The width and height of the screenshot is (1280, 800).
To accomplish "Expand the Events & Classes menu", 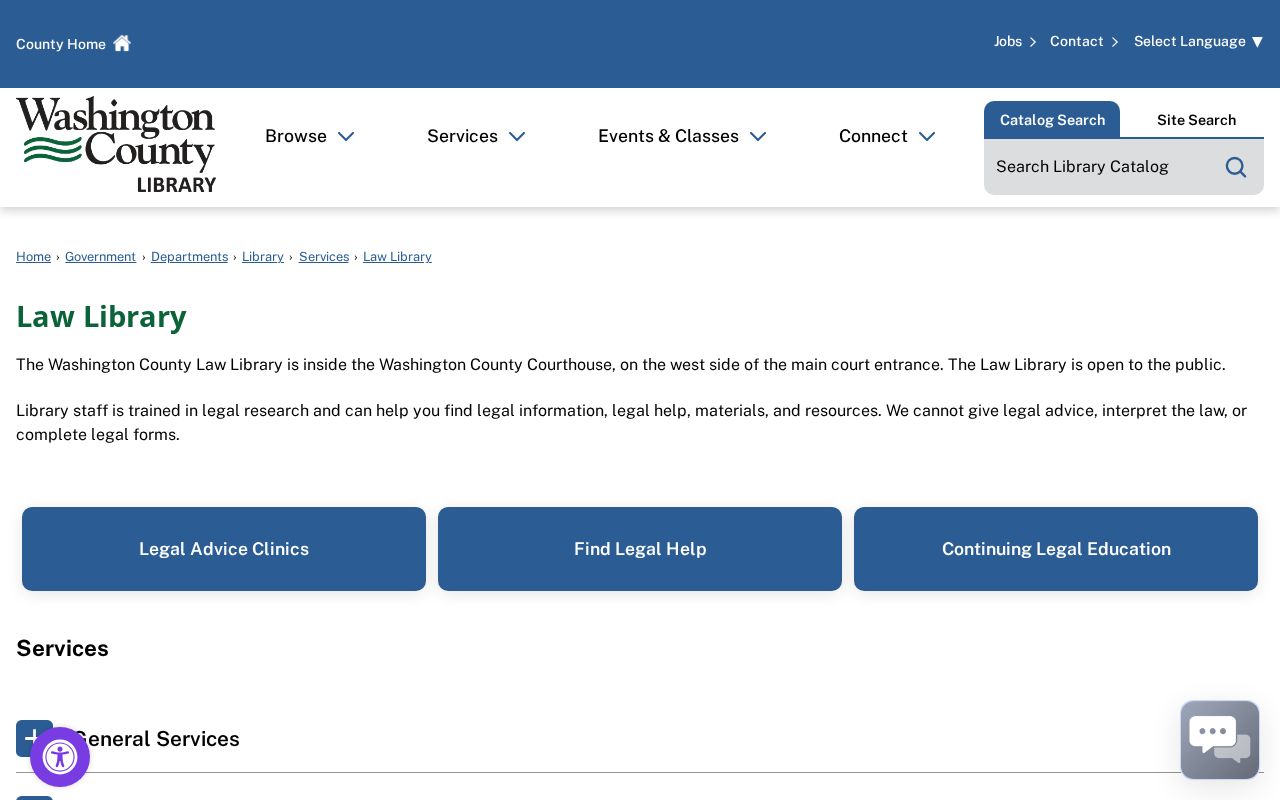I will point(682,136).
